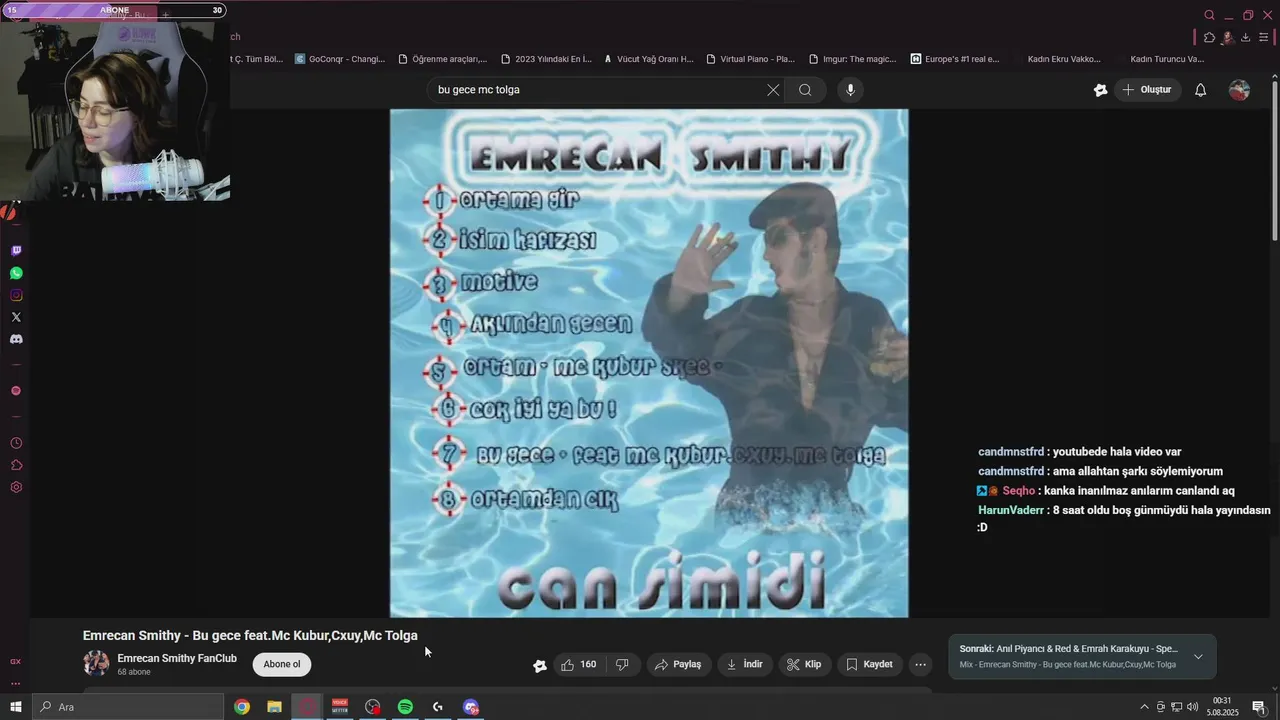The image size is (1280, 720).
Task: Open Twitch in the Opera GX sidebar
Action: [x=16, y=251]
